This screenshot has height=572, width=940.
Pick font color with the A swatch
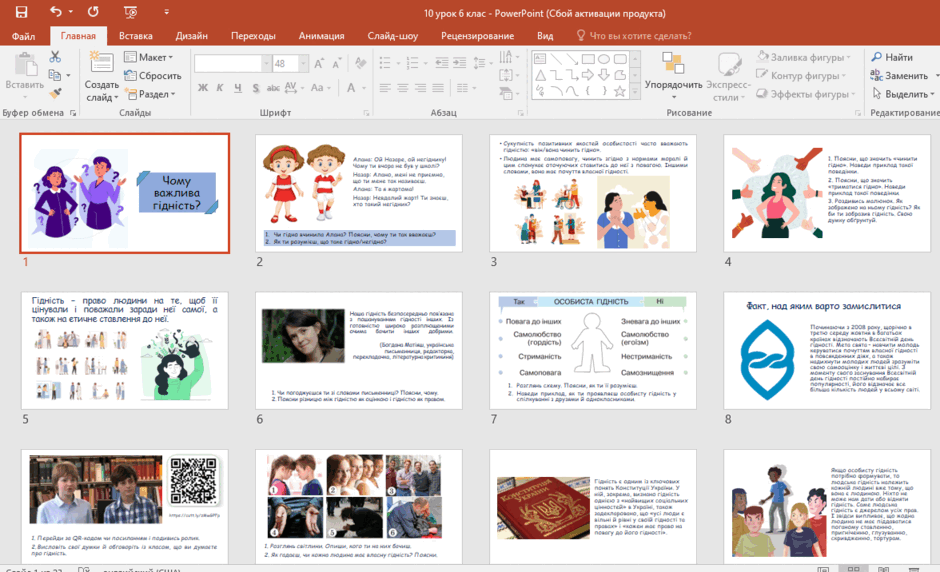pyautogui.click(x=351, y=88)
